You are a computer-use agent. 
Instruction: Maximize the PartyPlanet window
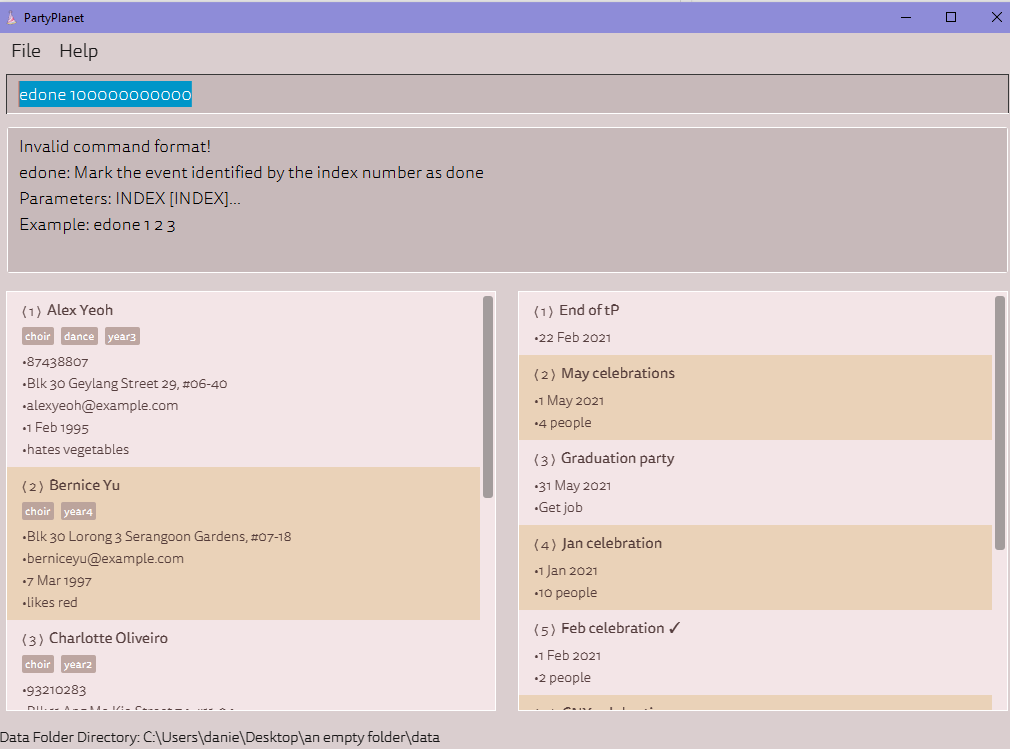tap(951, 17)
